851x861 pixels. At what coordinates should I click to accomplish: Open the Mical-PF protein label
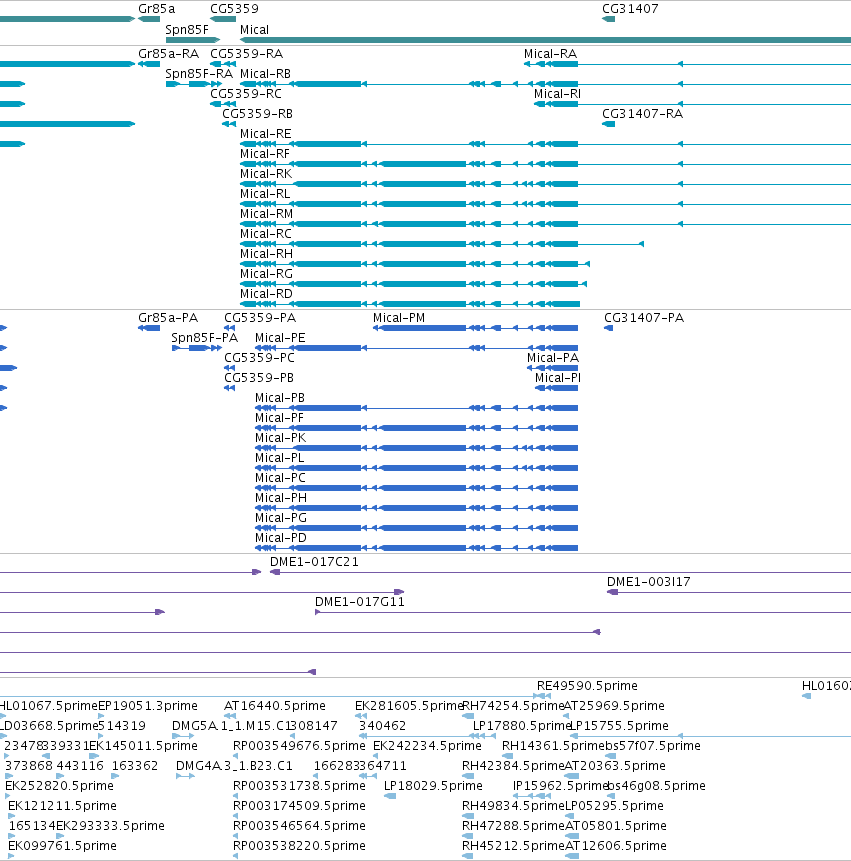coord(279,418)
